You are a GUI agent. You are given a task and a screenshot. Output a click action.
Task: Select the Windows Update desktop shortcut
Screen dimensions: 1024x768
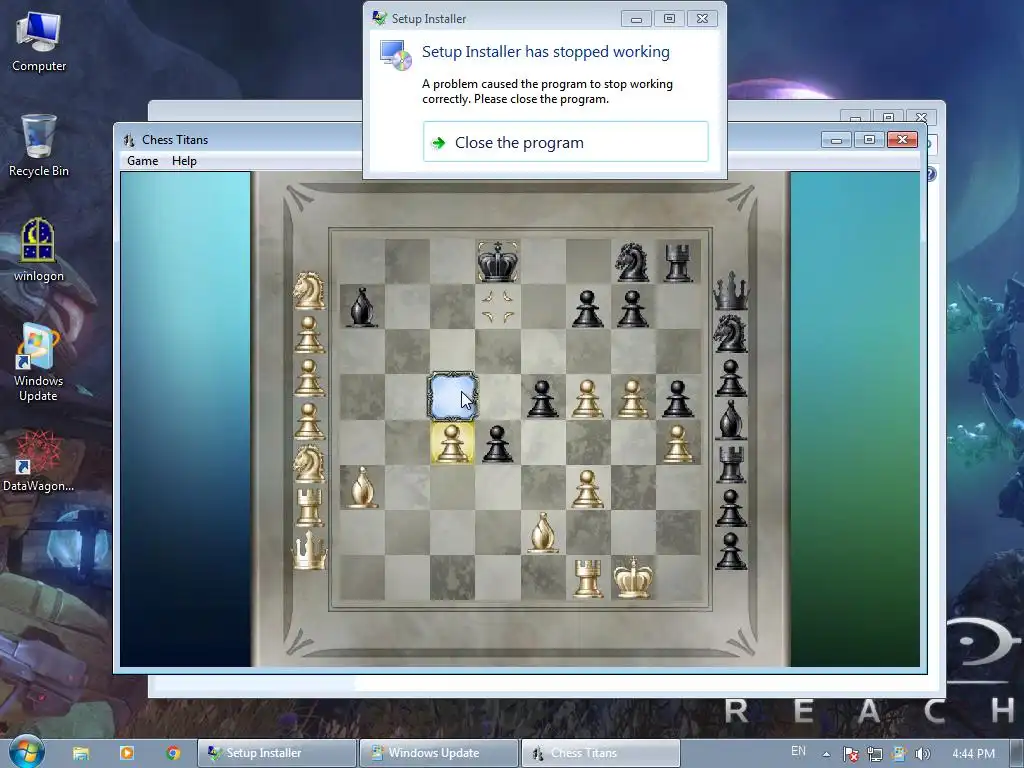click(38, 363)
